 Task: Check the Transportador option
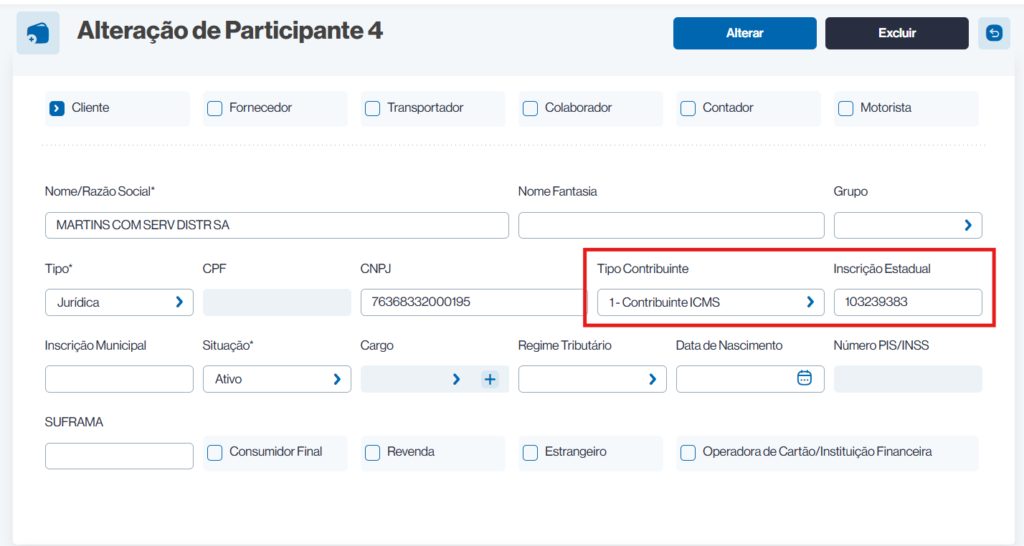373,108
